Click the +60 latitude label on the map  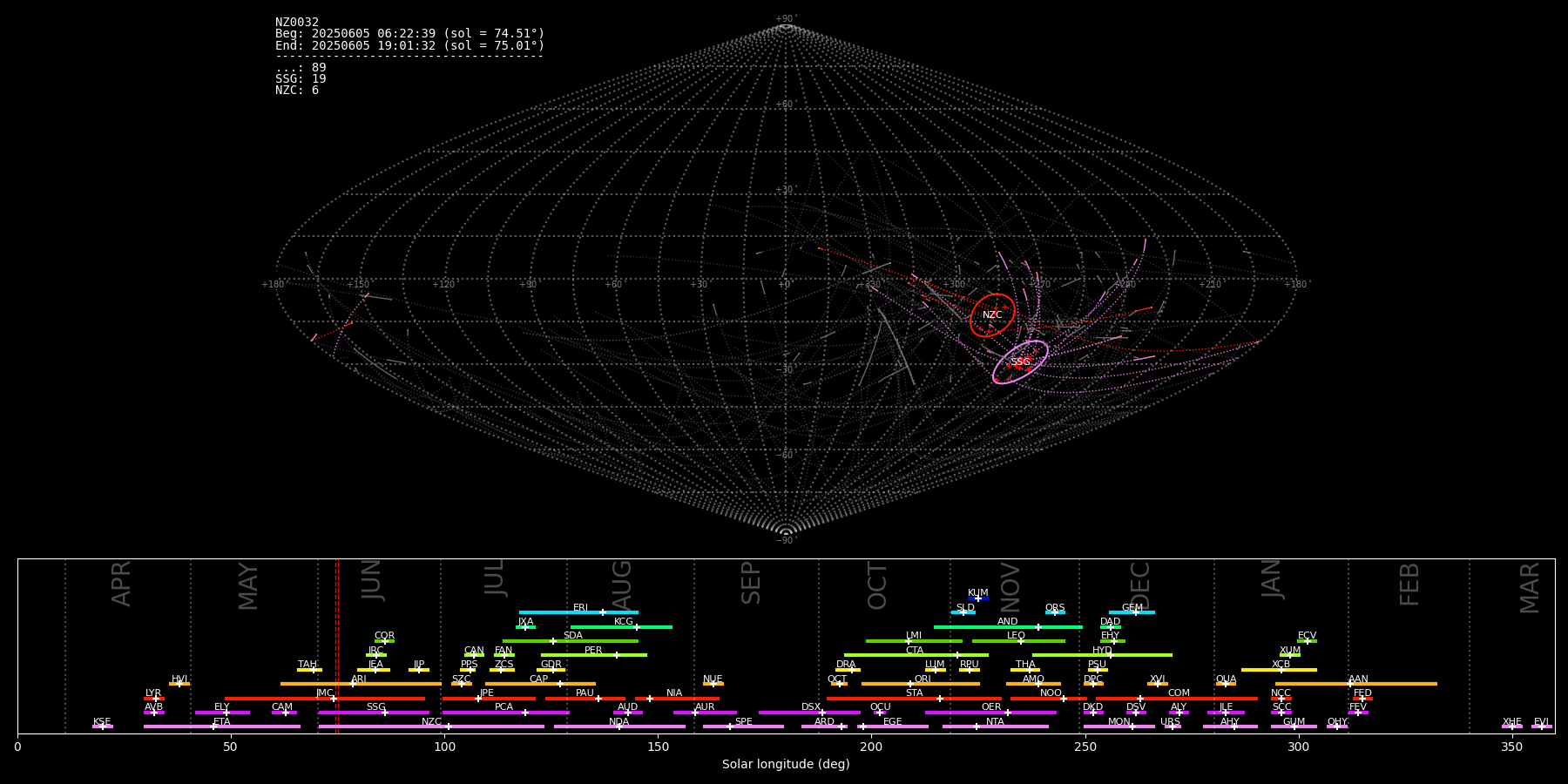[786, 105]
